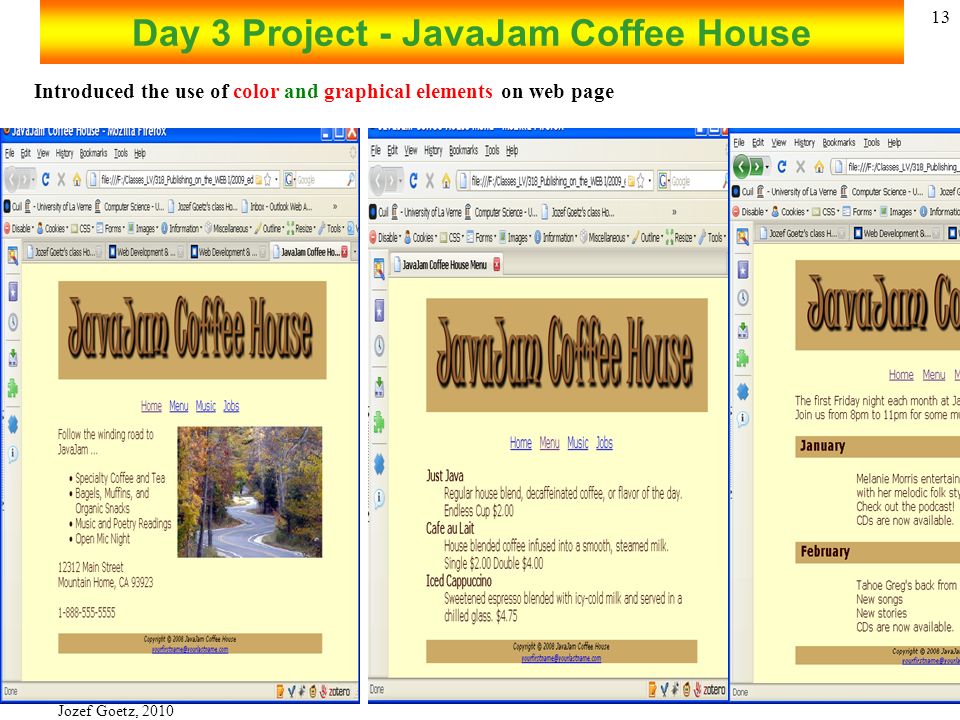Click zotero status bar icon in middle window
This screenshot has height=720, width=960.
click(x=709, y=690)
